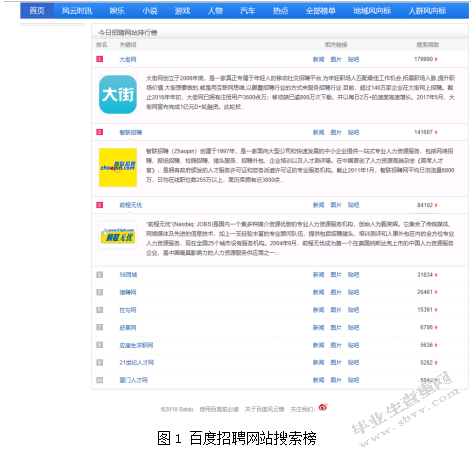Open the 使用百度前必读 footer link

219,409
